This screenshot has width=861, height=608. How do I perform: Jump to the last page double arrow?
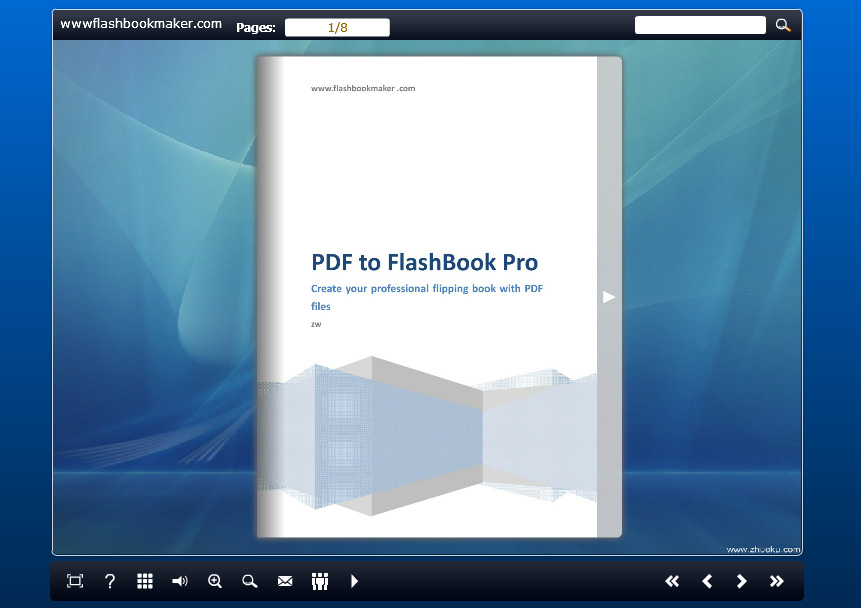776,581
